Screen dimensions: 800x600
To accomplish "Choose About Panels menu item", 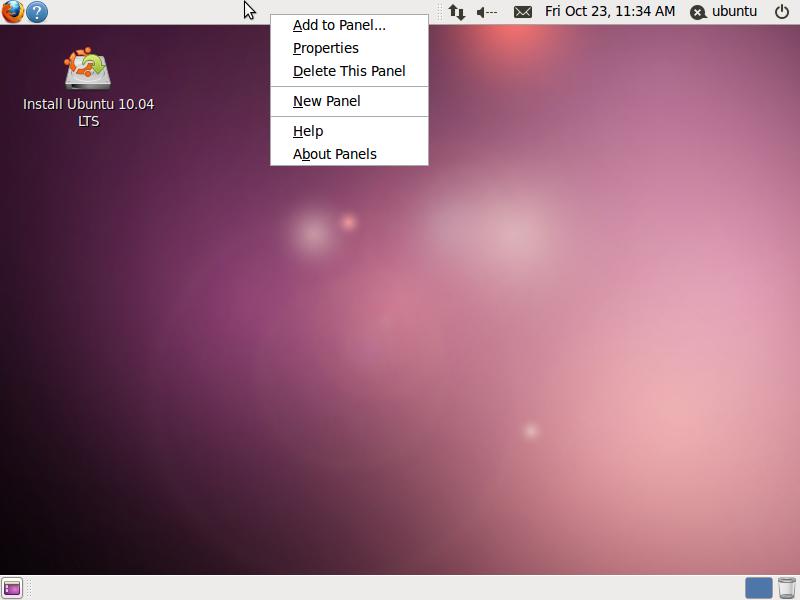I will (x=349, y=154).
